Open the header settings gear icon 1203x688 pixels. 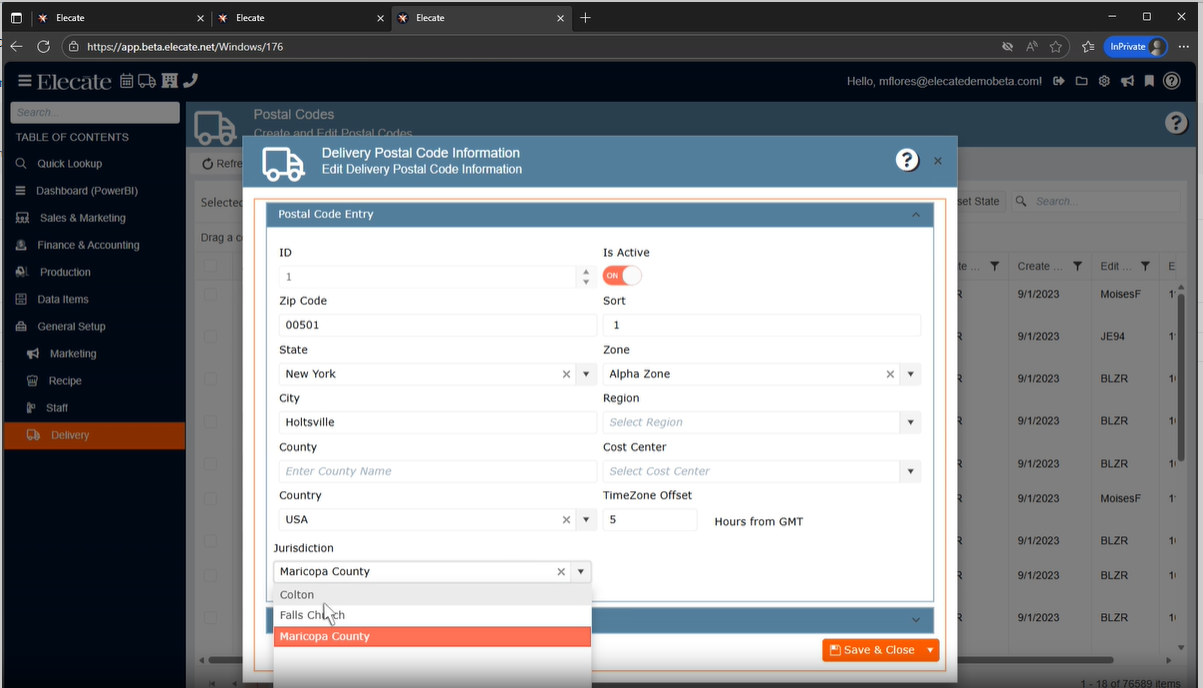[1104, 81]
